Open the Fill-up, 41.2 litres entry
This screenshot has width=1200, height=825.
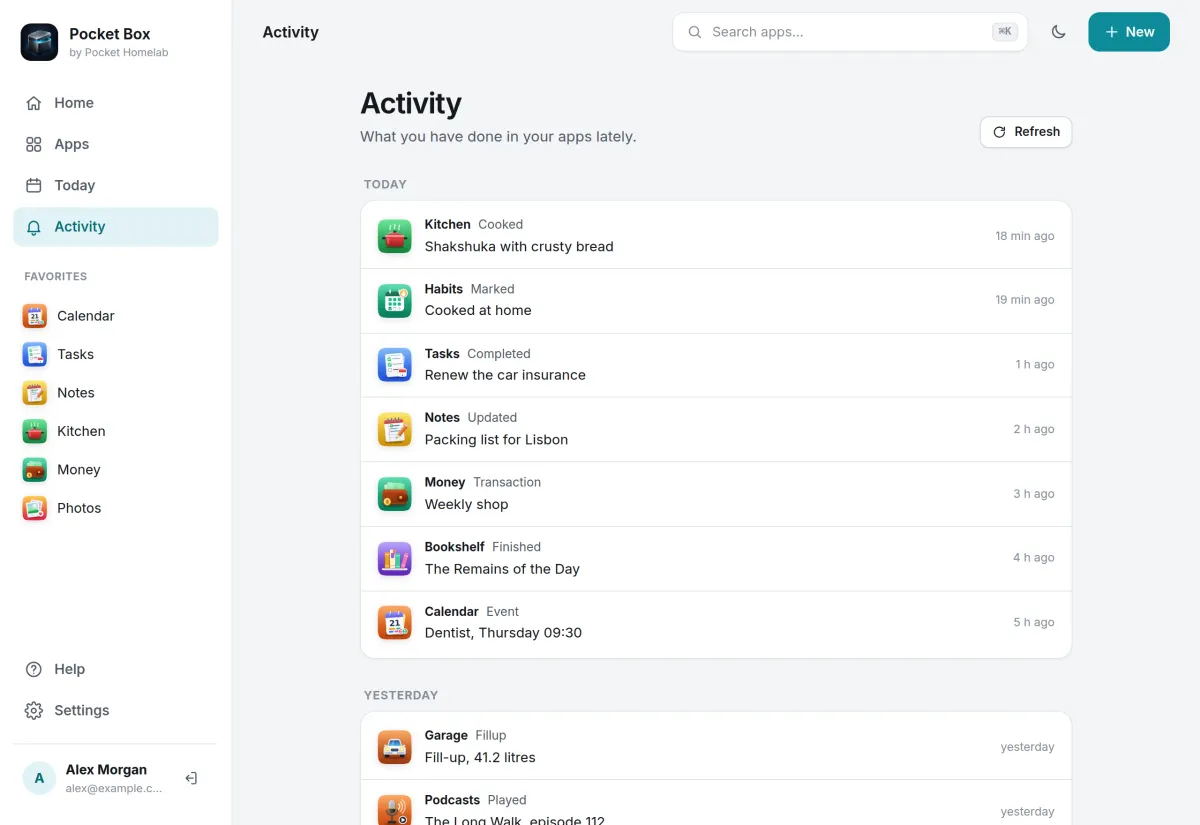click(x=716, y=747)
